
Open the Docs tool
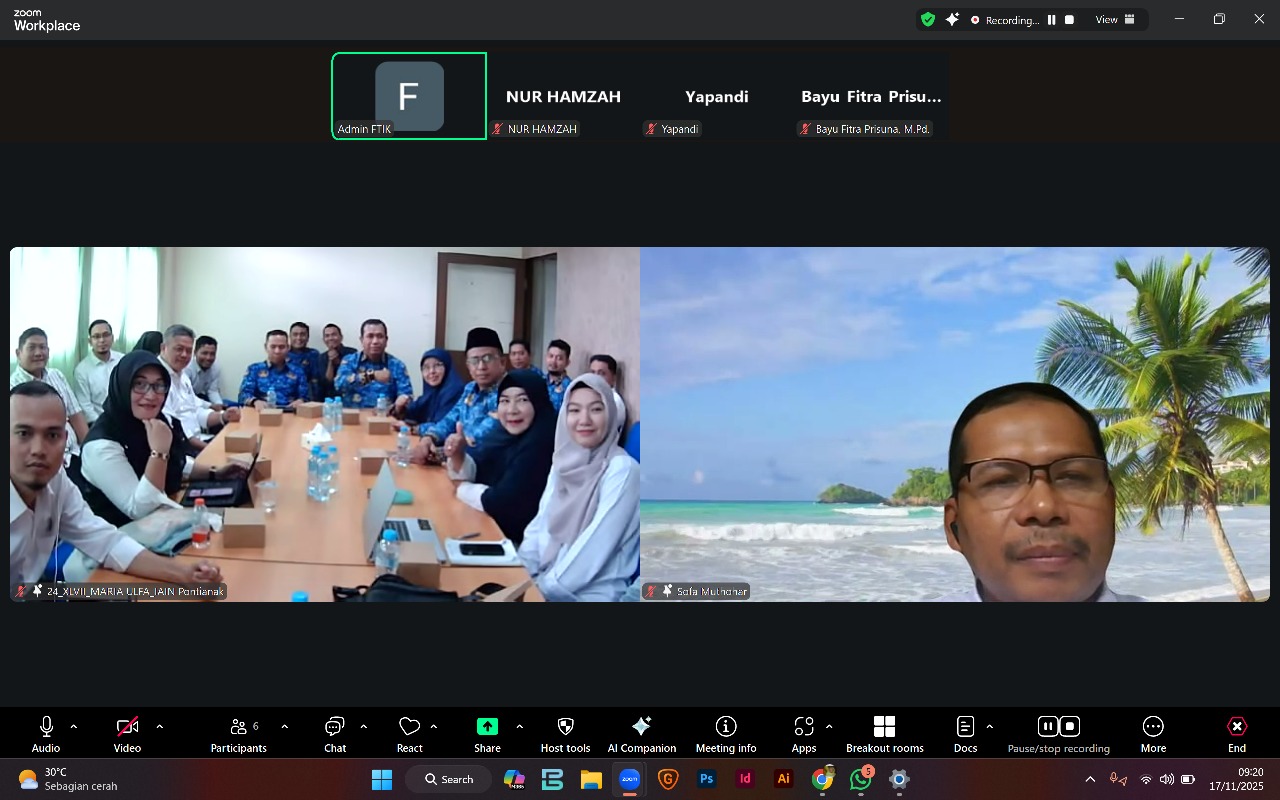point(965,733)
